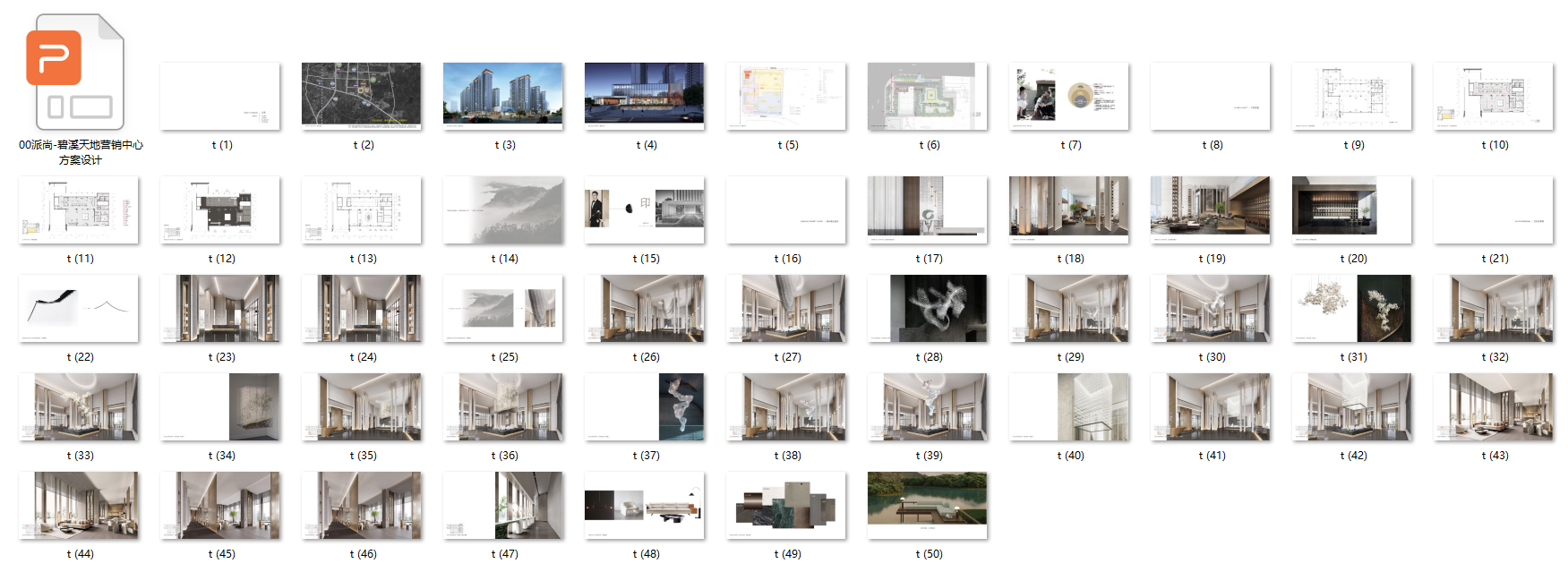This screenshot has height=572, width=1568.
Task: Click the designer portrait thumbnail t (15)
Action: coord(644,209)
